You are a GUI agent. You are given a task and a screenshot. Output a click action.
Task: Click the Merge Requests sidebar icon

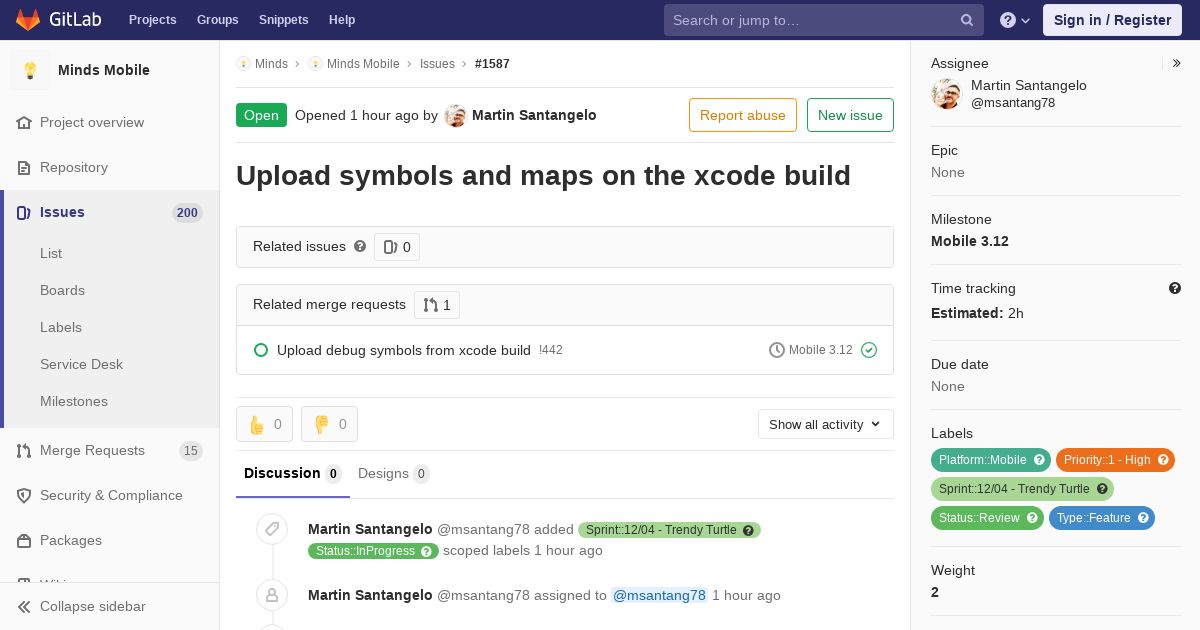pos(24,450)
